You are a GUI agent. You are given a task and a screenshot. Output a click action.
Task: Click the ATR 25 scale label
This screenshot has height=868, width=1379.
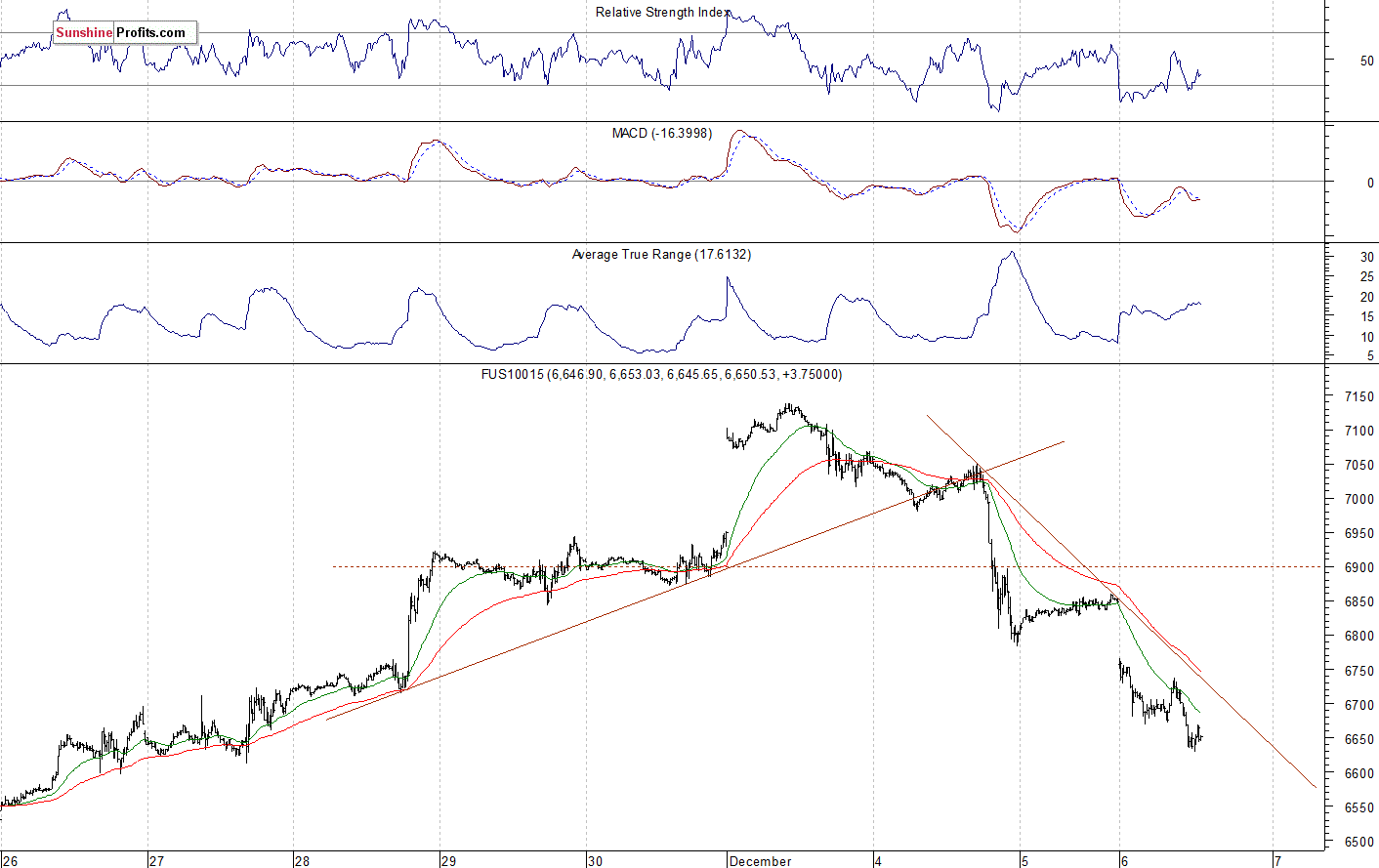(1366, 277)
